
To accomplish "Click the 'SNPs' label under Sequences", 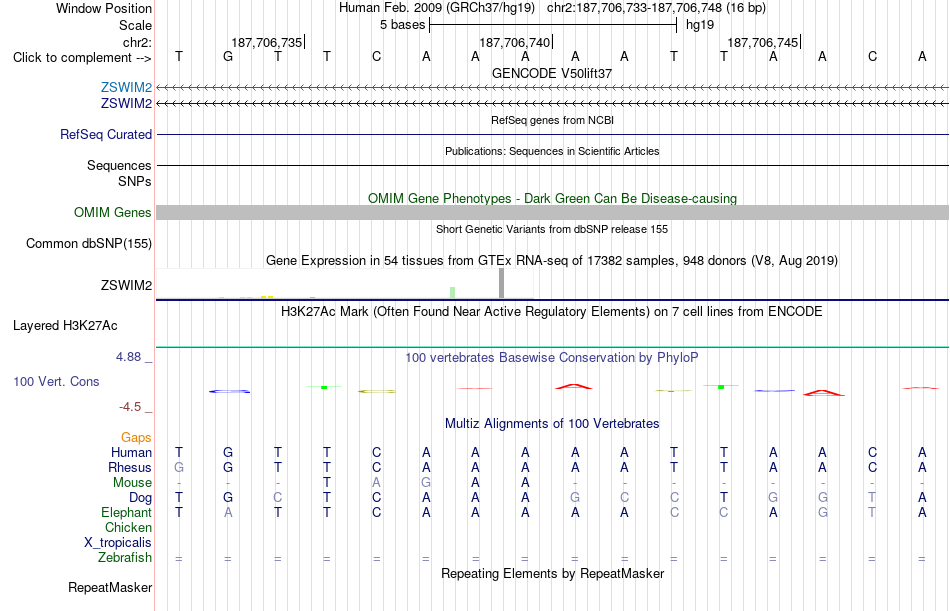I will 135,181.
